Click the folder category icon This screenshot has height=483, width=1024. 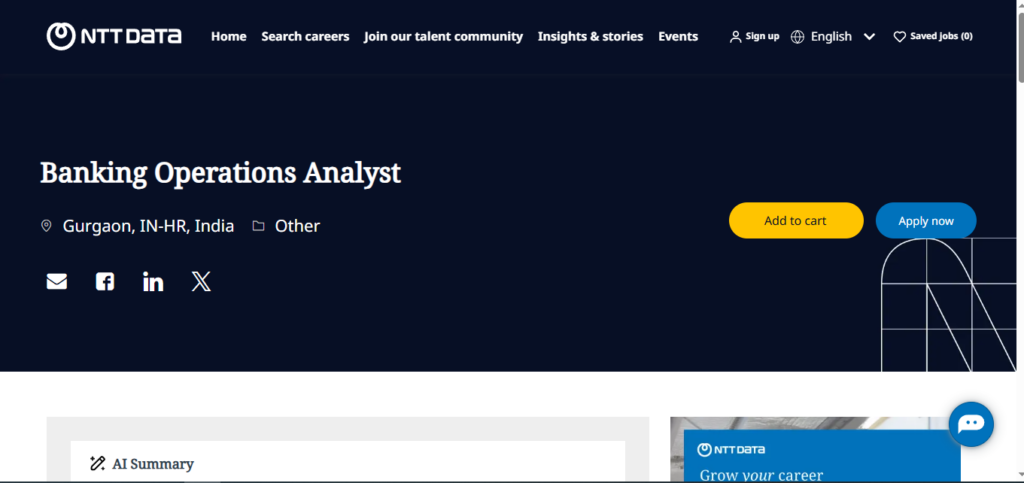[259, 226]
